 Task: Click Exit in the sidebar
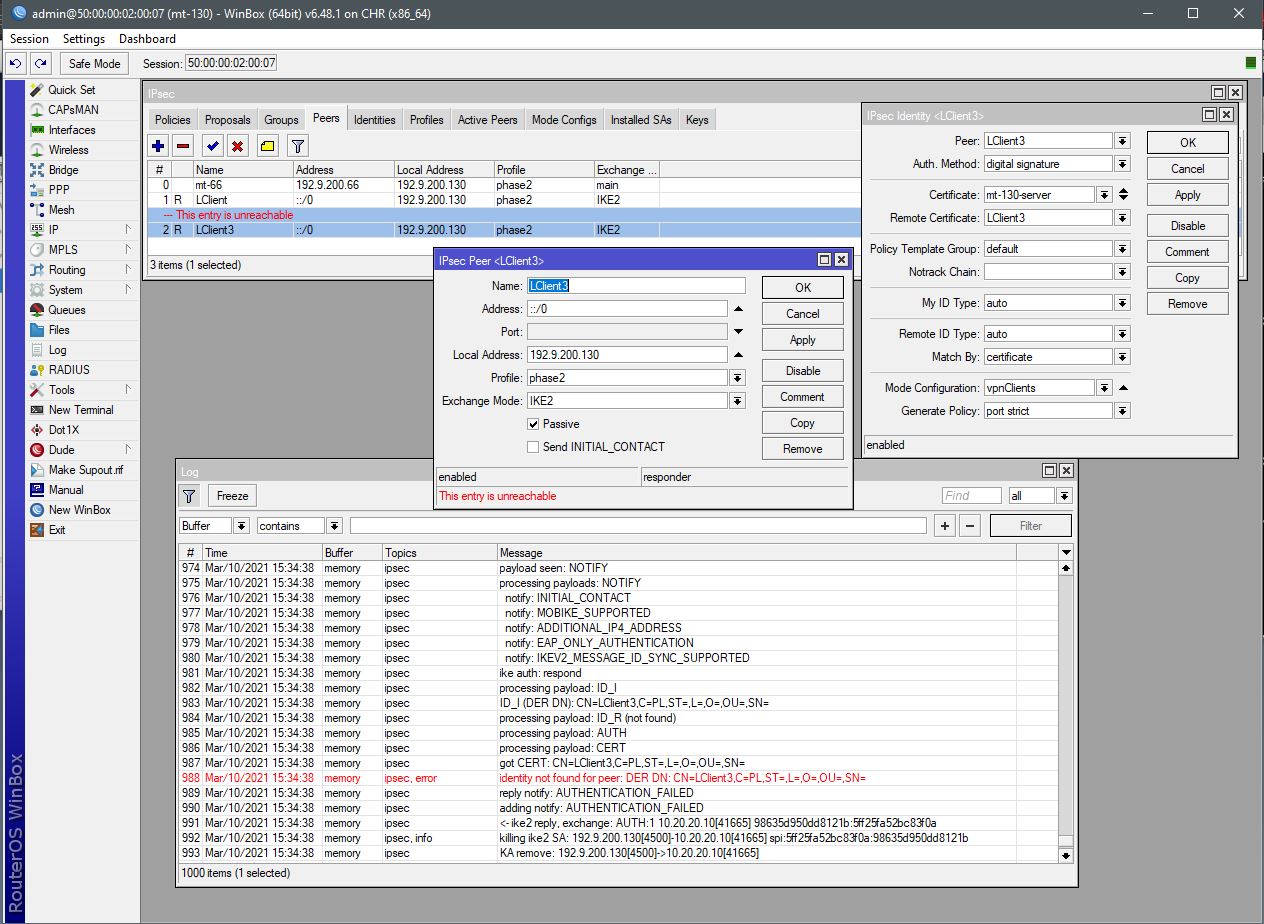[x=57, y=530]
